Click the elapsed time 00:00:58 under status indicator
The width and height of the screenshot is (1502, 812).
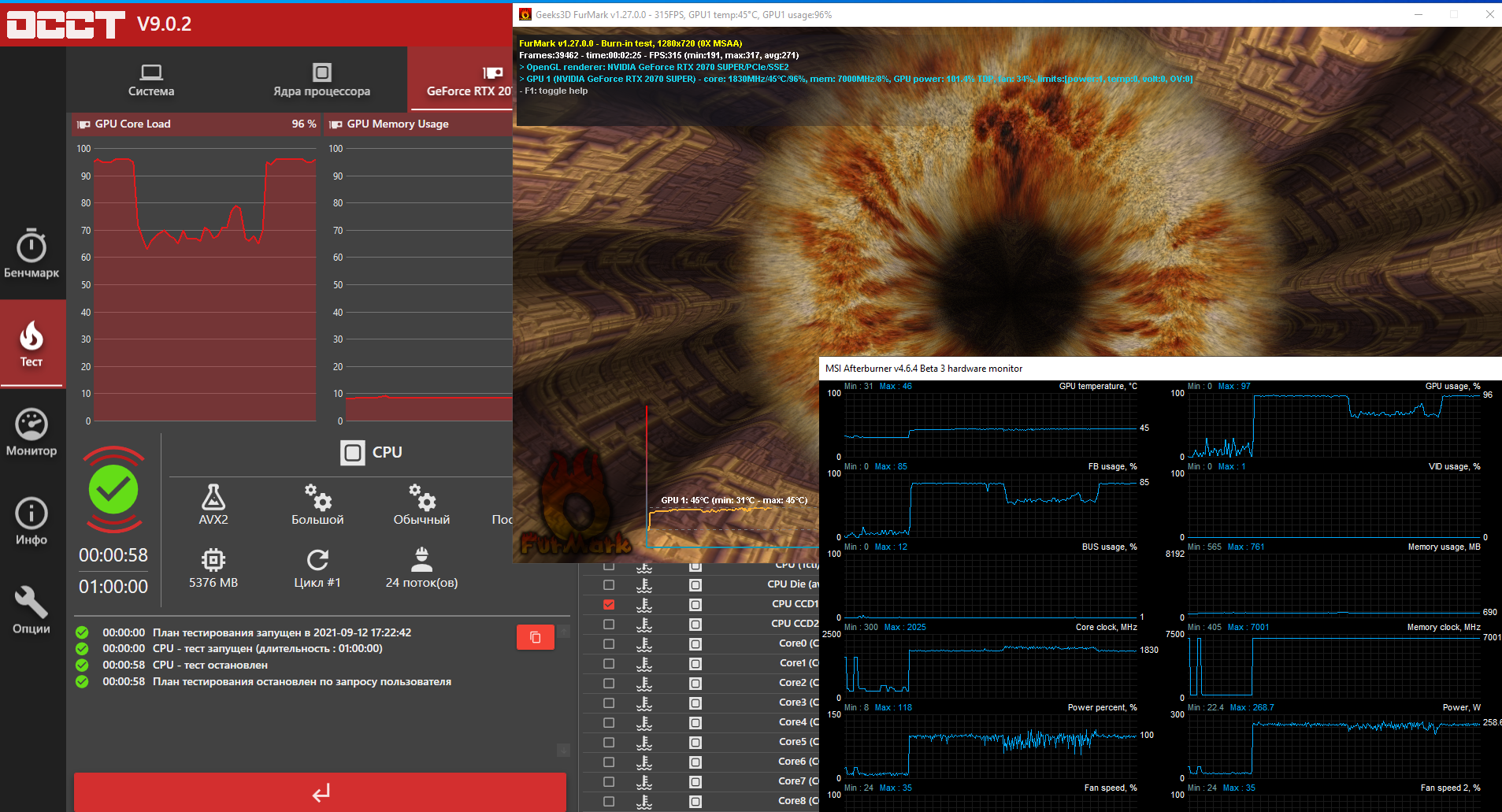point(113,555)
